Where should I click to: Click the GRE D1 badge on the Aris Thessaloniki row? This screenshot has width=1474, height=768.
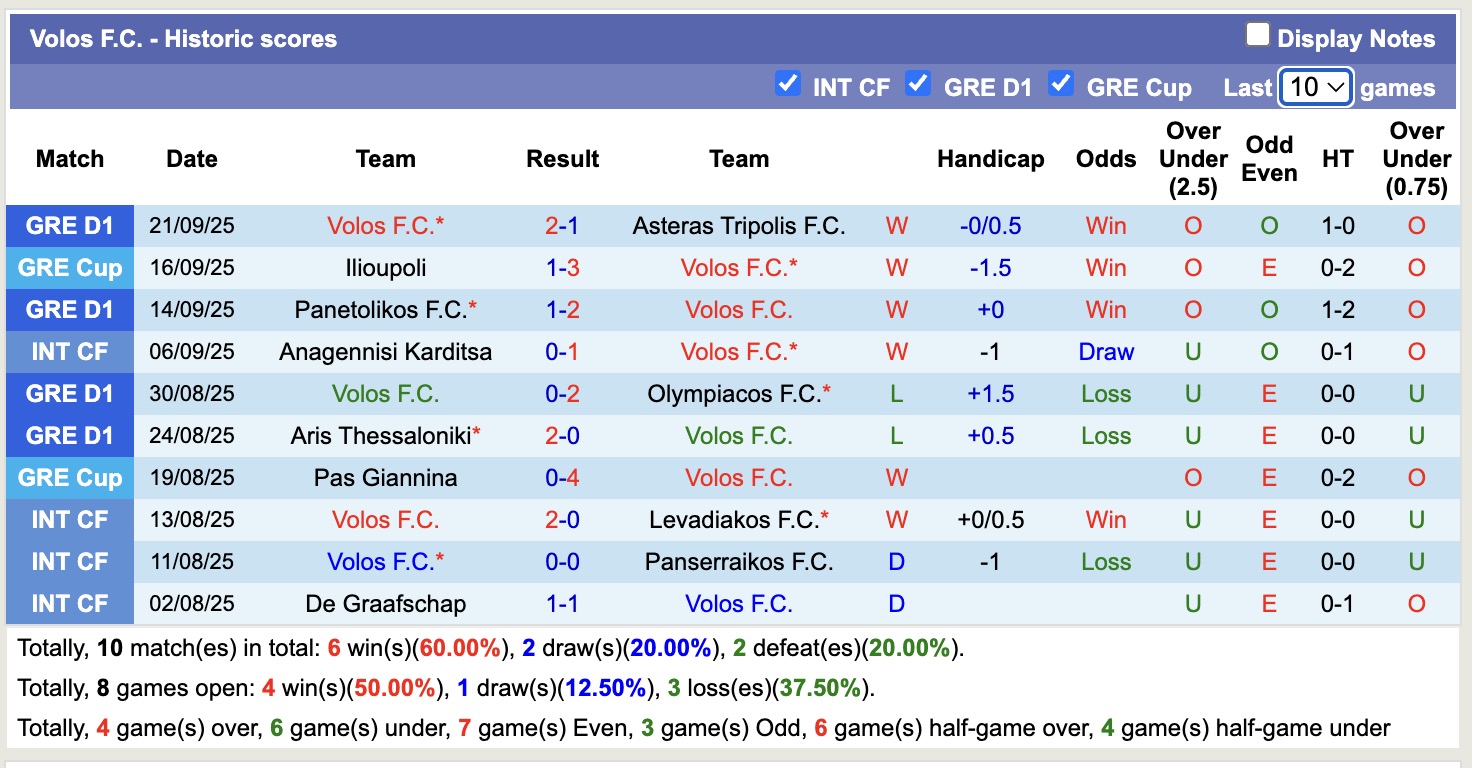pos(68,435)
